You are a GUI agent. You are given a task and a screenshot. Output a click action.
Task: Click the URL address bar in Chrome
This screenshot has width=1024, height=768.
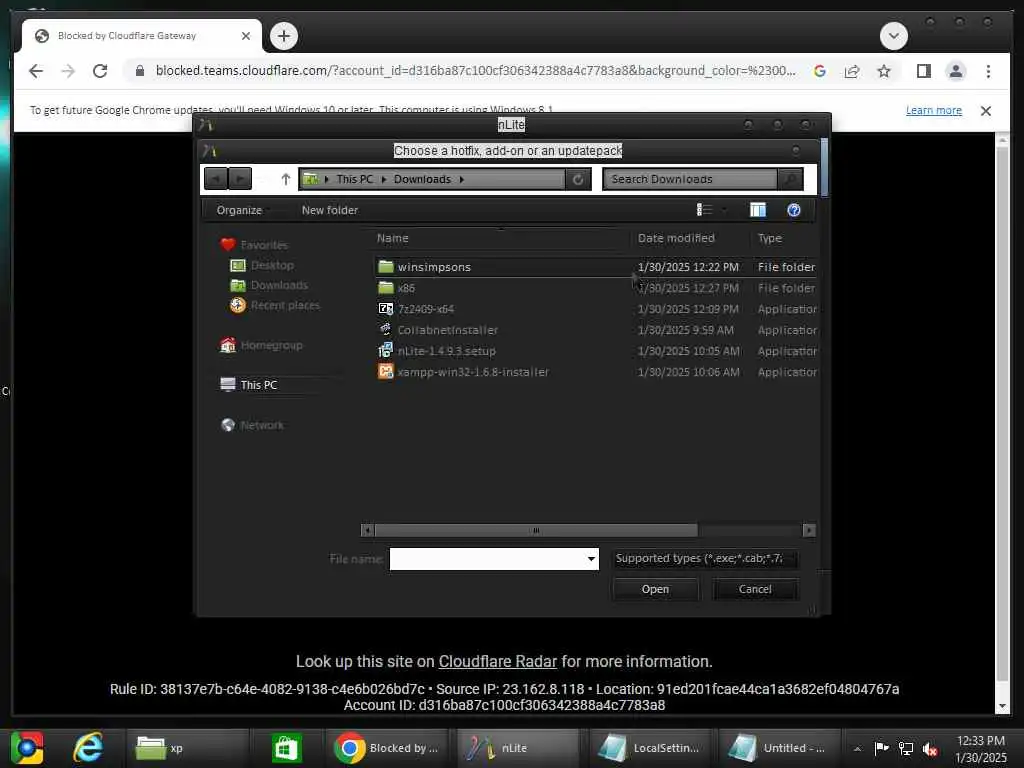click(475, 71)
